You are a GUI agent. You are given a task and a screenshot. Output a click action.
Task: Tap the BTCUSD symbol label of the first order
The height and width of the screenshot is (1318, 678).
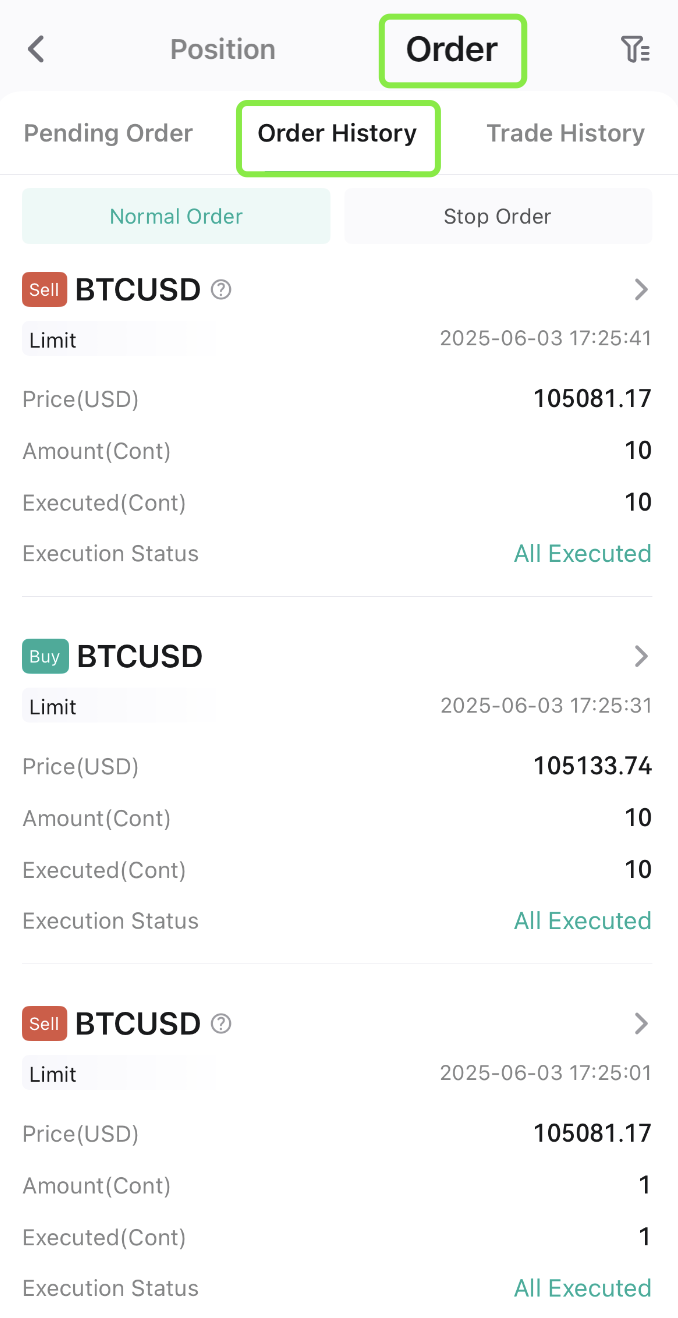[x=139, y=290]
